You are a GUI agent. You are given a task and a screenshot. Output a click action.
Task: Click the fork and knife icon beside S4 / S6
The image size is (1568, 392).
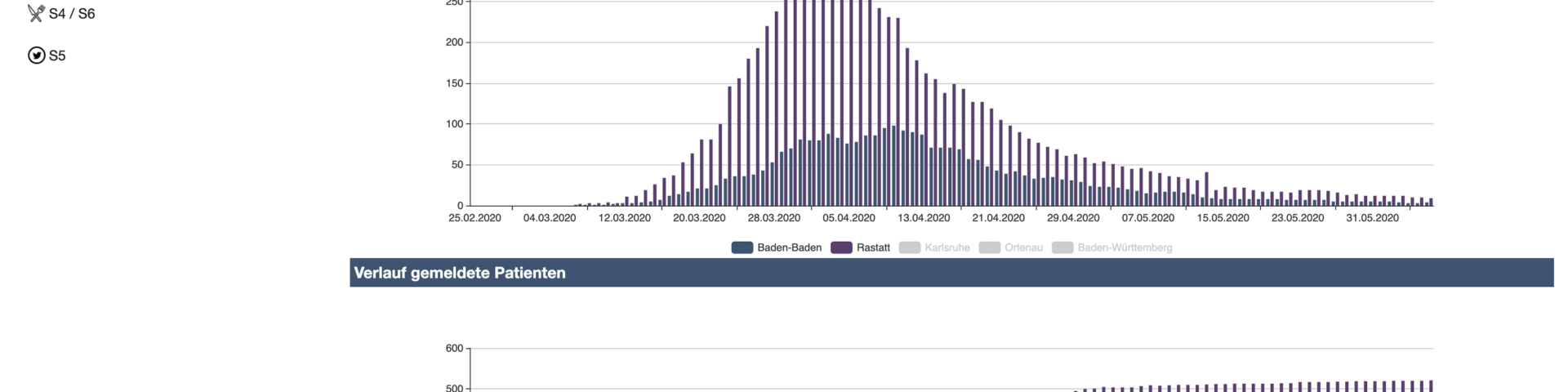click(x=36, y=13)
